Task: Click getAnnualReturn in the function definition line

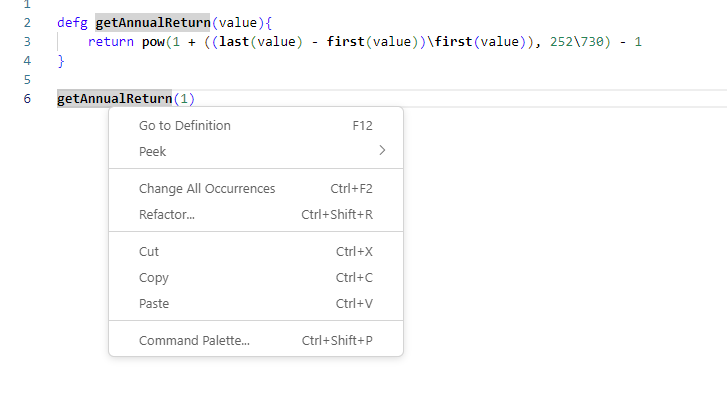Action: click(153, 22)
